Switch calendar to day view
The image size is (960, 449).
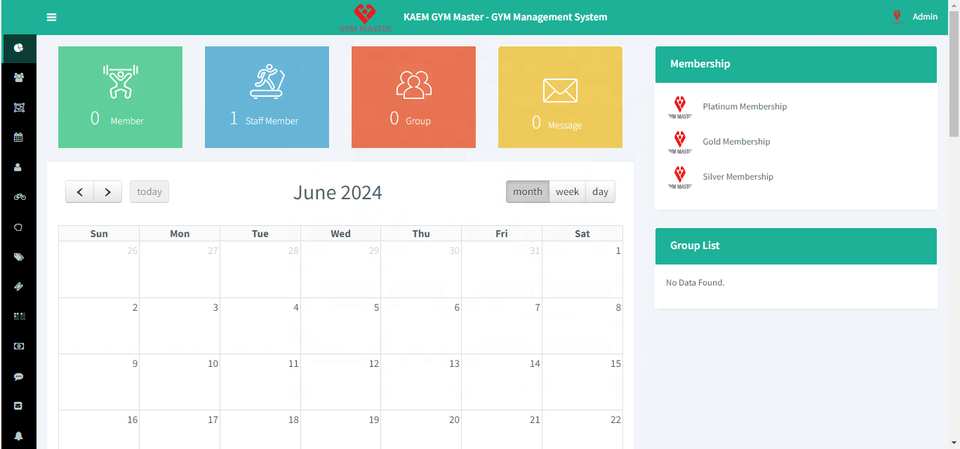point(601,192)
